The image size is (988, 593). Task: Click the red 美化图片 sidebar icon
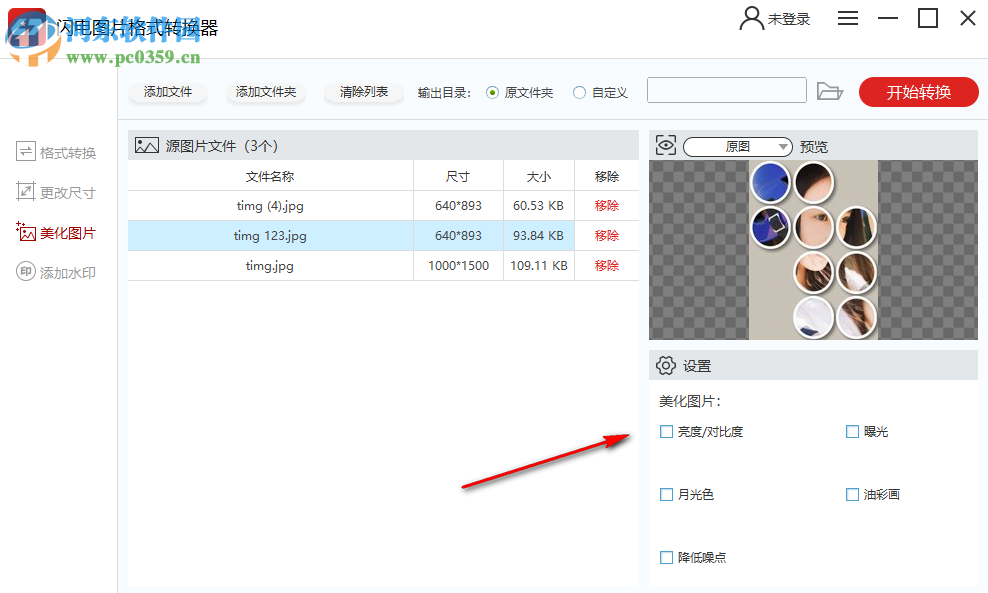click(x=26, y=232)
